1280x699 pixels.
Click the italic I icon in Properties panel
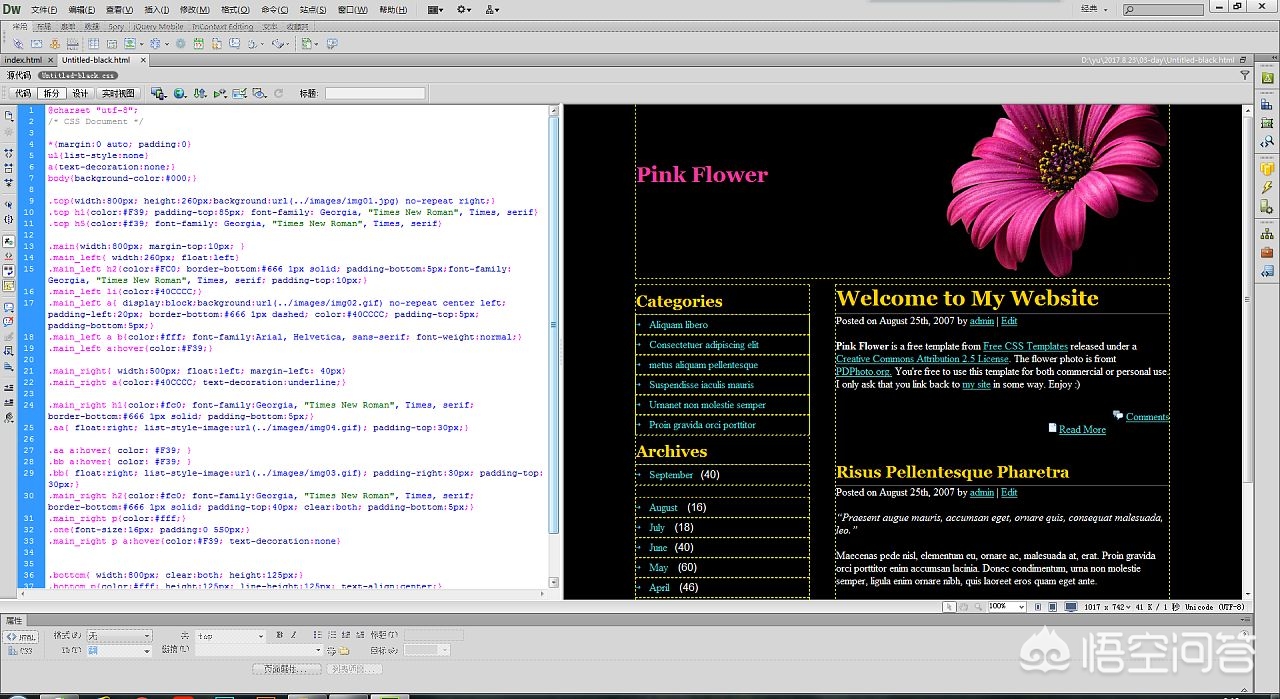click(293, 635)
